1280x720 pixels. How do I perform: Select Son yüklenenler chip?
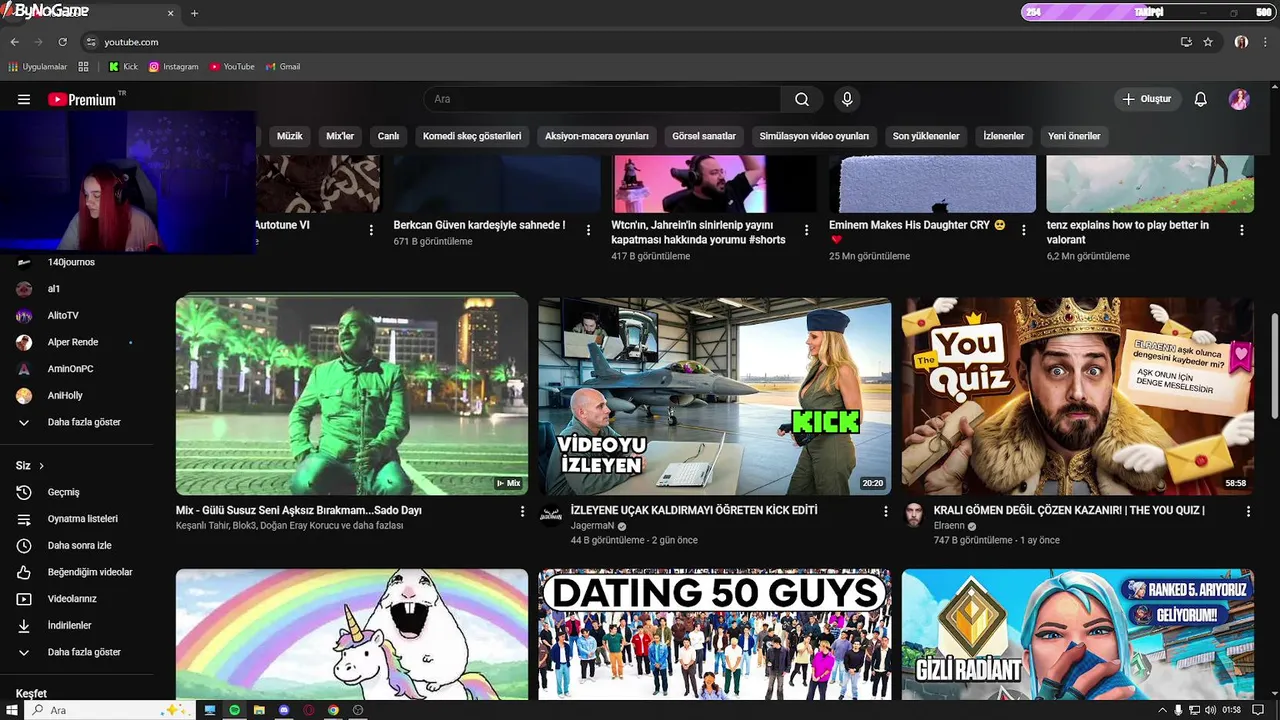point(926,136)
